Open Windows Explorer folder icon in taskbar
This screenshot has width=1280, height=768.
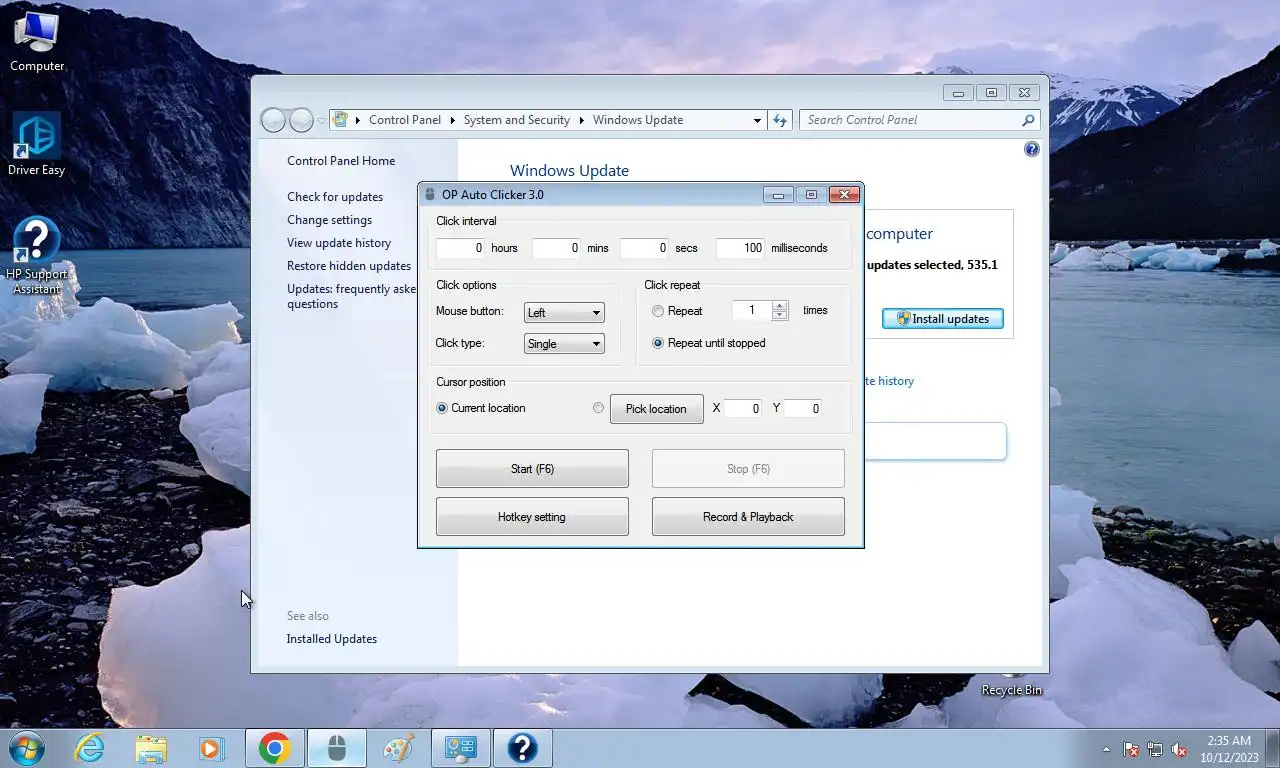[x=151, y=748]
